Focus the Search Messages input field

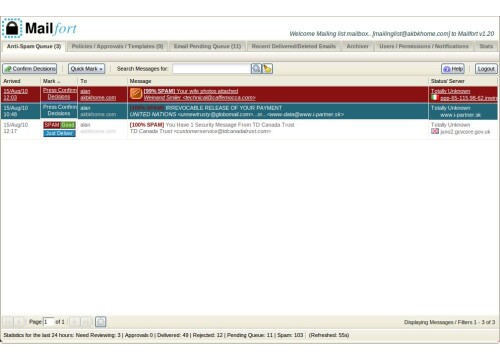pyautogui.click(x=212, y=69)
